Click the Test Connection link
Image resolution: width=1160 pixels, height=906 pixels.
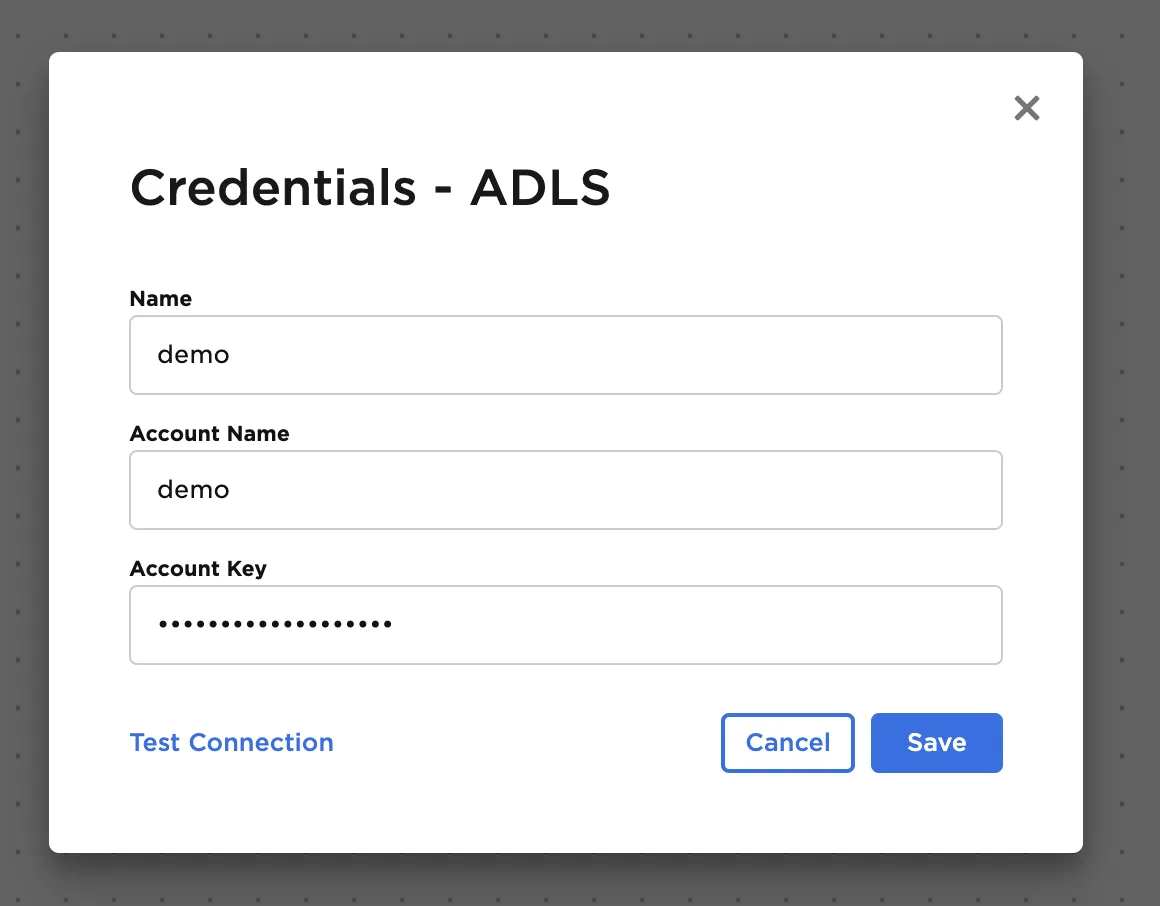click(x=232, y=743)
